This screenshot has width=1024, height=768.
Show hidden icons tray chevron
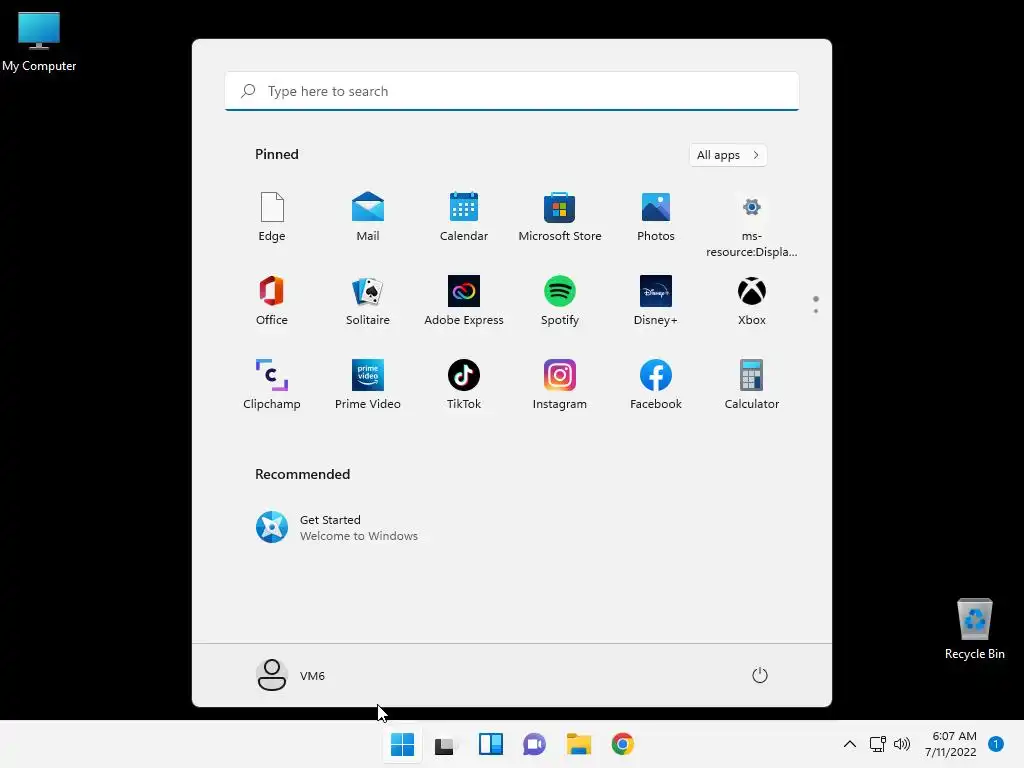tap(850, 744)
